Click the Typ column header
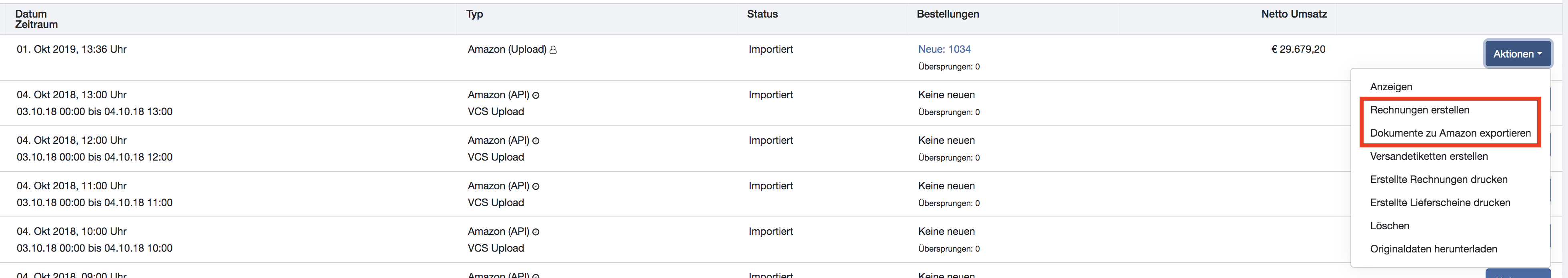Image resolution: width=1568 pixels, height=278 pixels. point(474,14)
